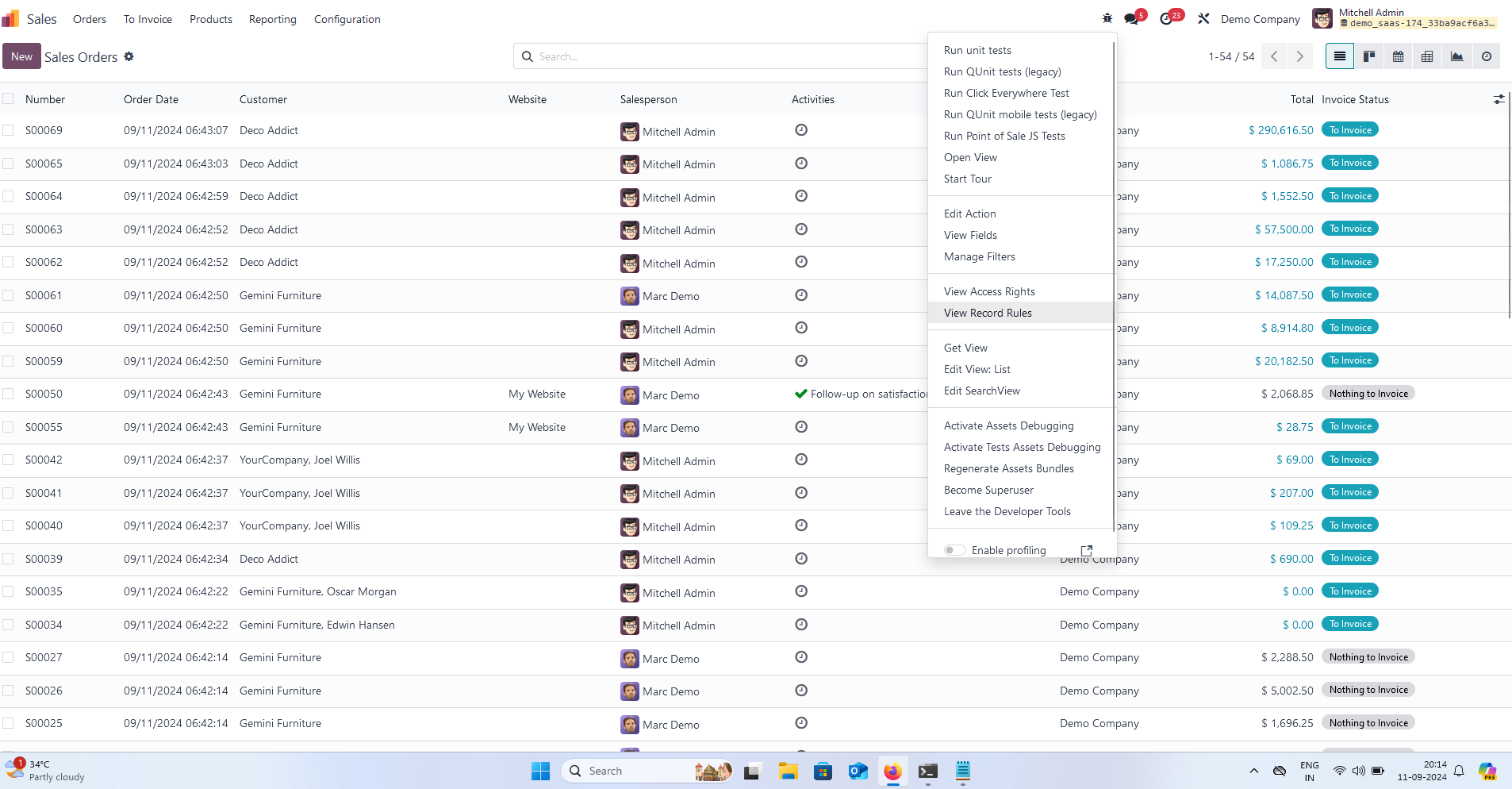Screen dimensions: 1512x789
Task: Sort by Customer column header
Action: 263,99
